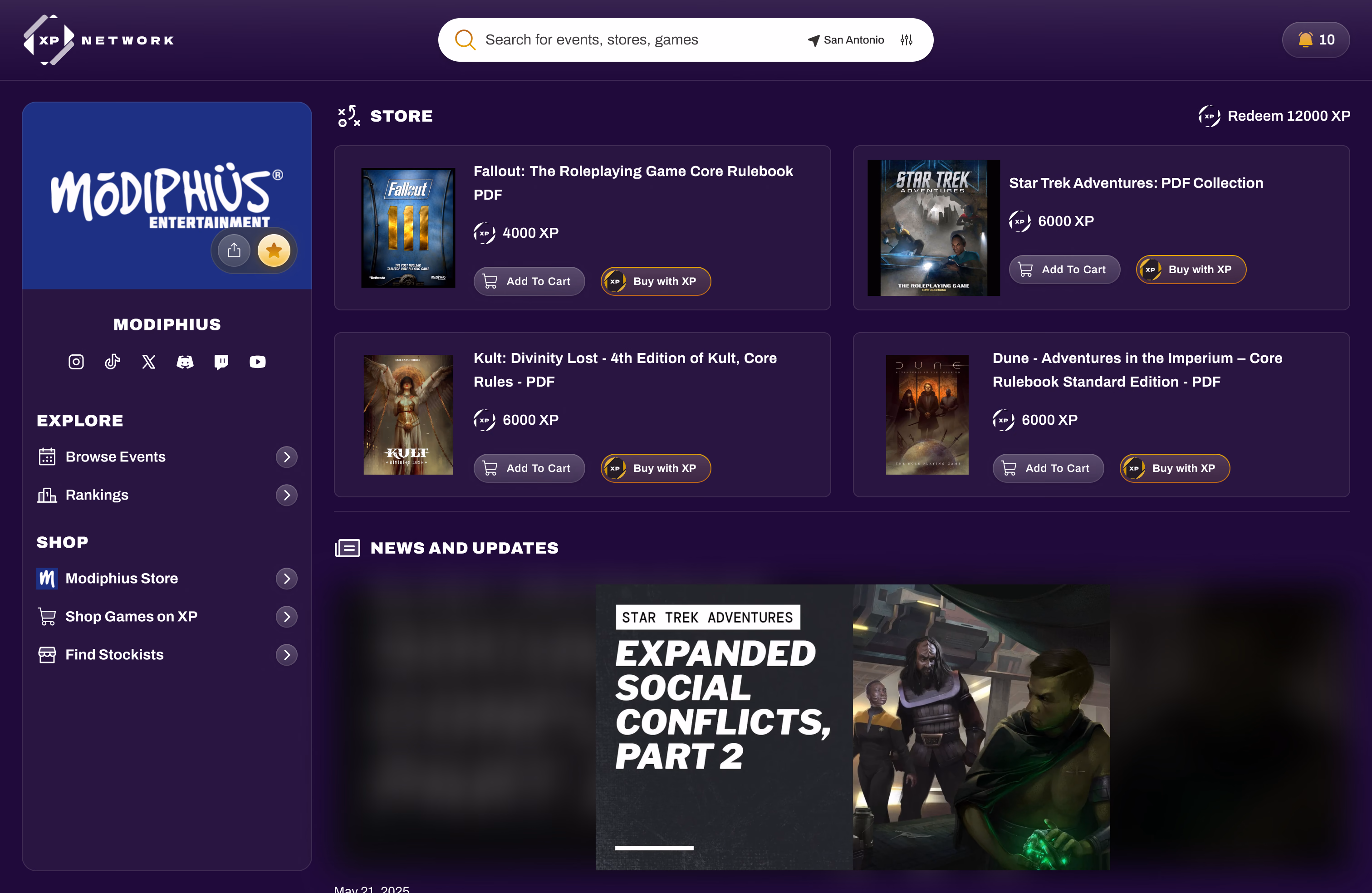
Task: Open Modiphius Twitch icon
Action: coord(221,362)
